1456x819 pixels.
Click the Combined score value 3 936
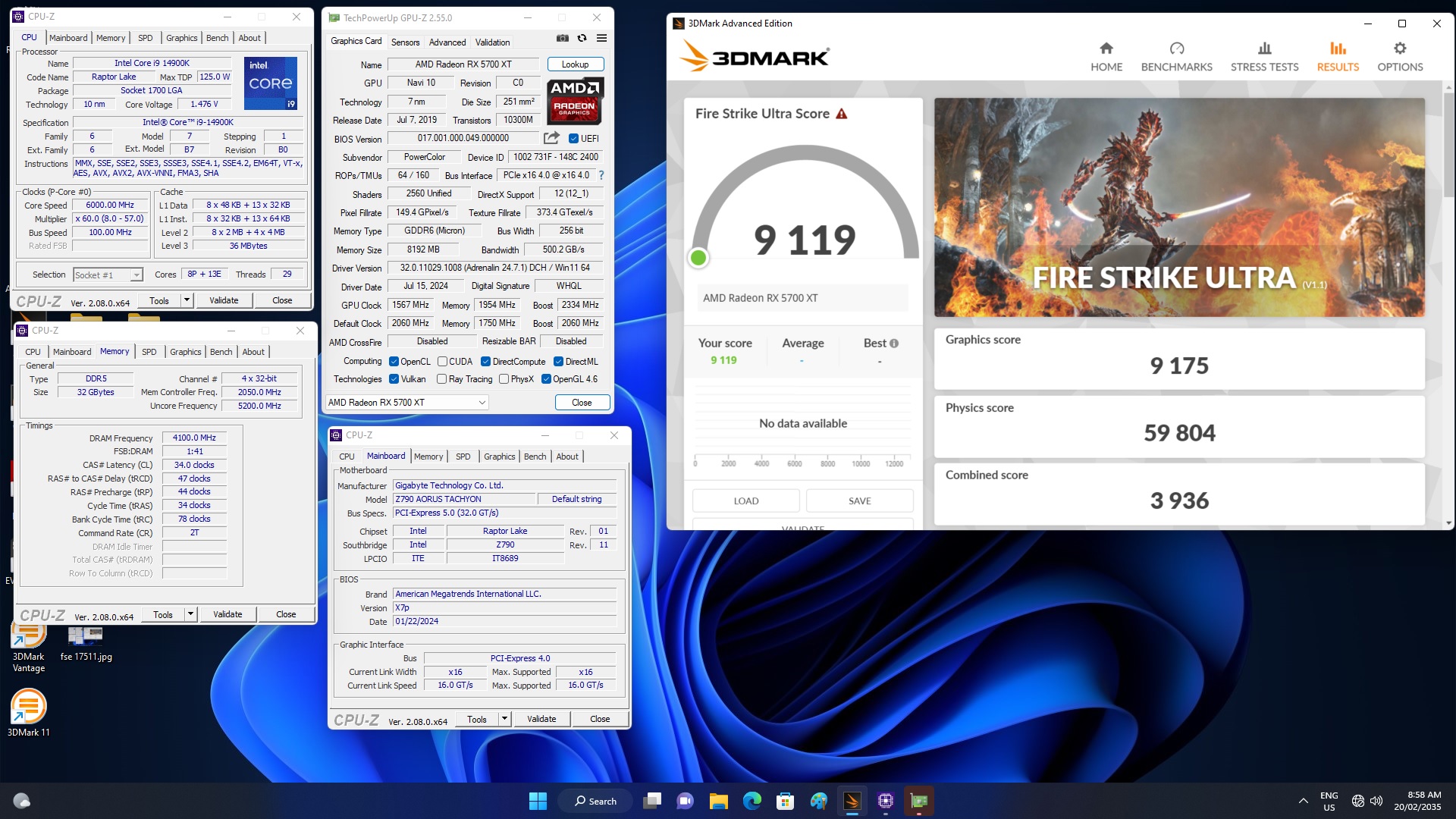[1179, 500]
